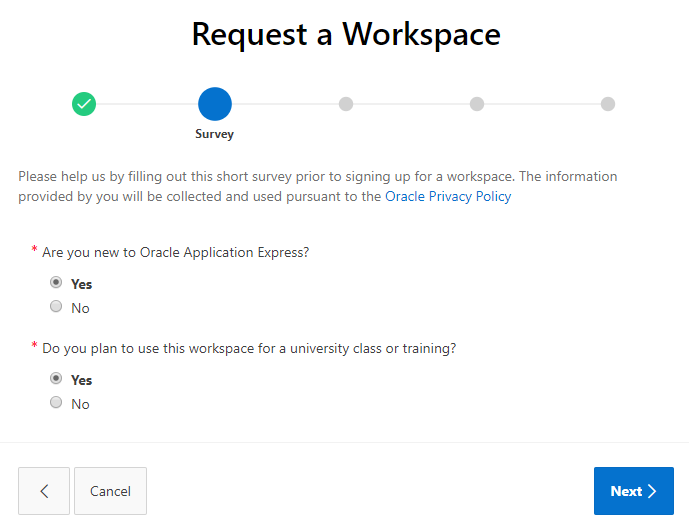Choose Yes for university class or training use

coord(56,379)
